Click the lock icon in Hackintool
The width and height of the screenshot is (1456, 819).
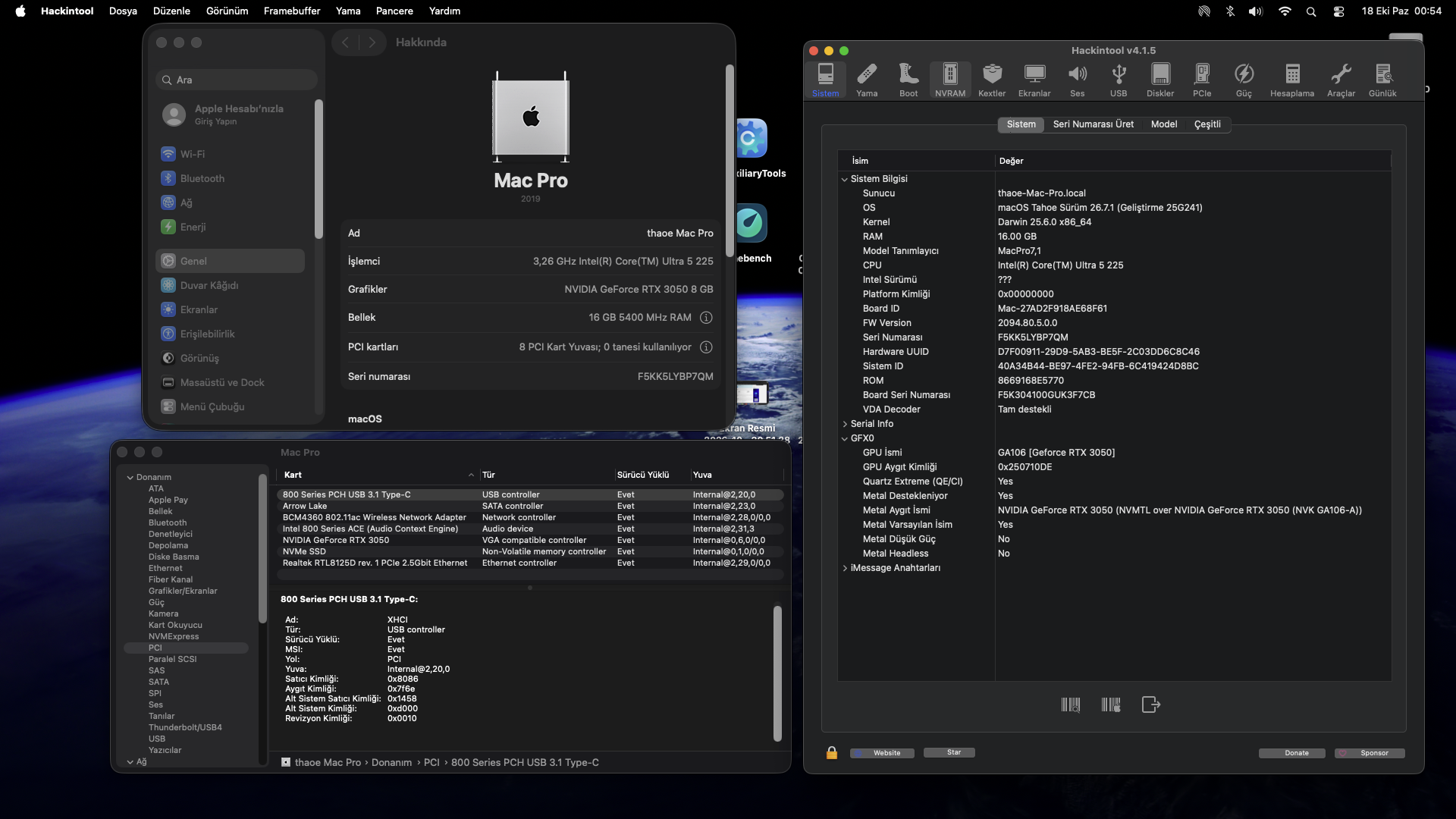pos(832,752)
